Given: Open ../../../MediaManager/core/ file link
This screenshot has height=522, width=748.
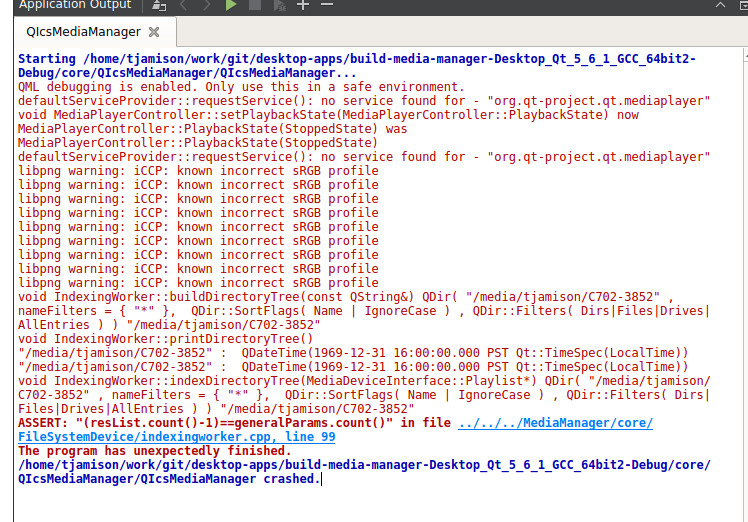Looking at the screenshot, I should (x=555, y=423).
